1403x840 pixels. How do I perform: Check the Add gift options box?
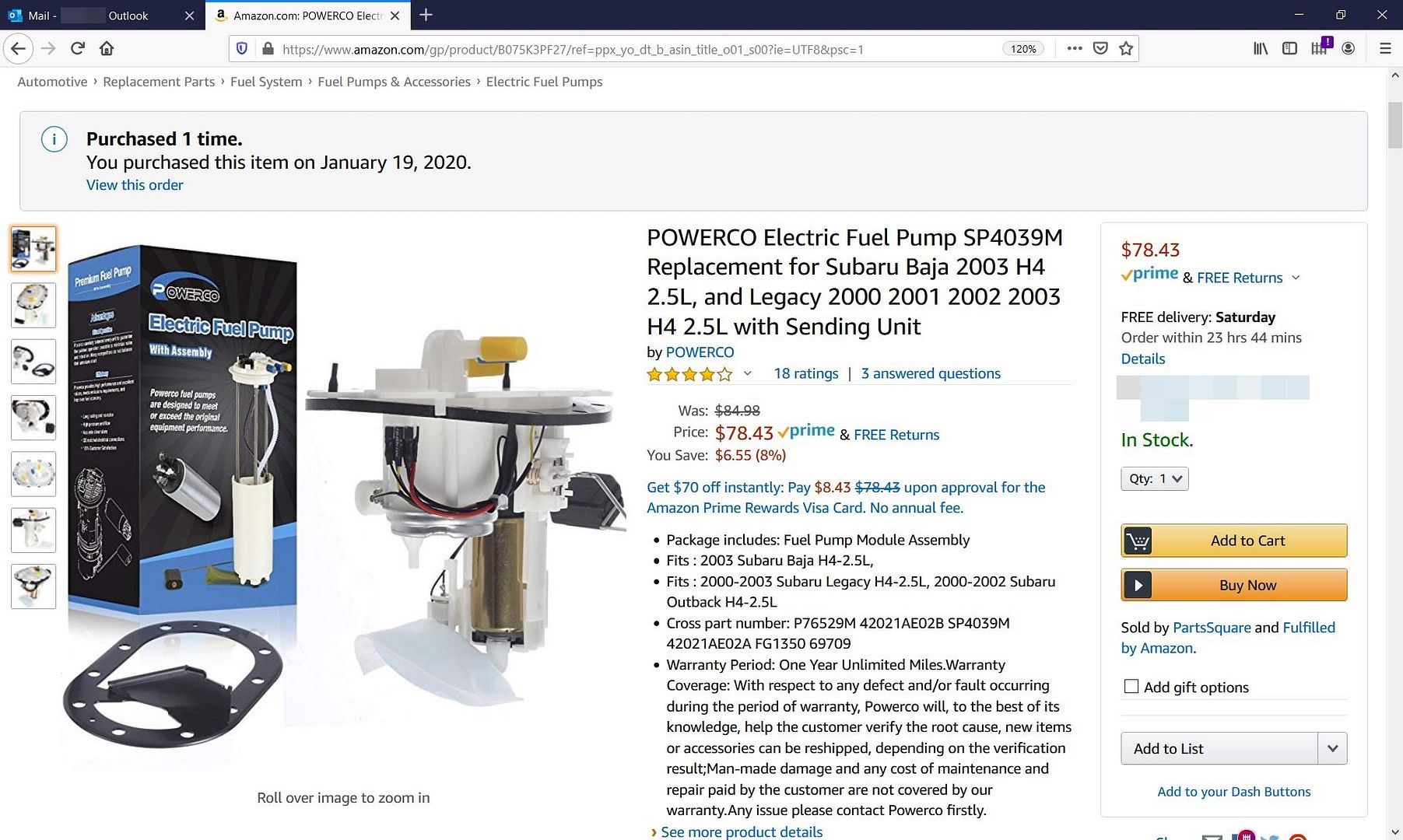pyautogui.click(x=1131, y=686)
